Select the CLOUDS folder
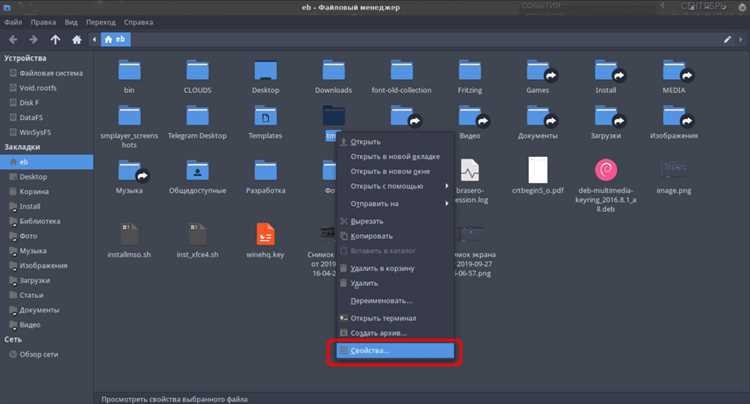The image size is (750, 404). point(198,76)
